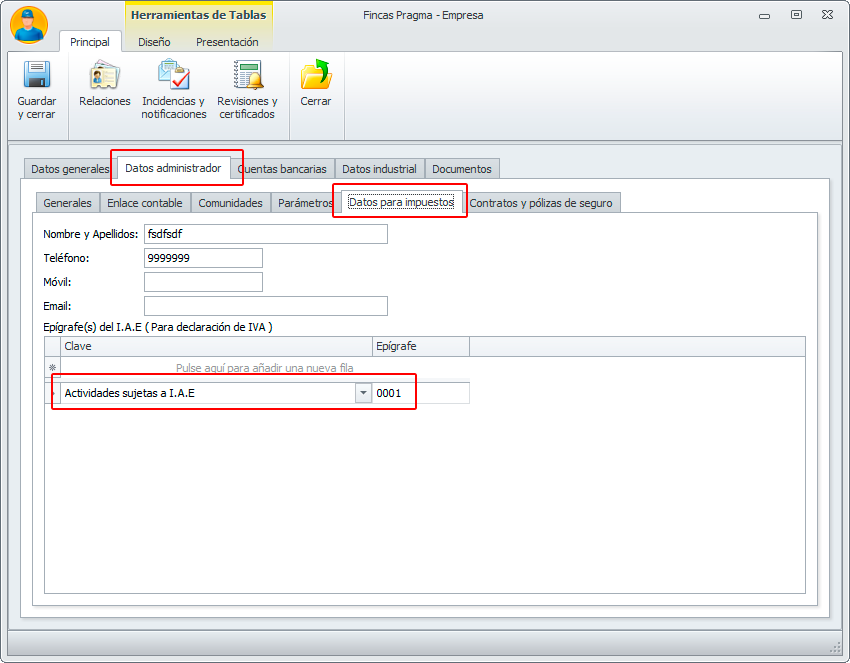
Task: Open the Parámetros sub-tab
Action: point(305,203)
